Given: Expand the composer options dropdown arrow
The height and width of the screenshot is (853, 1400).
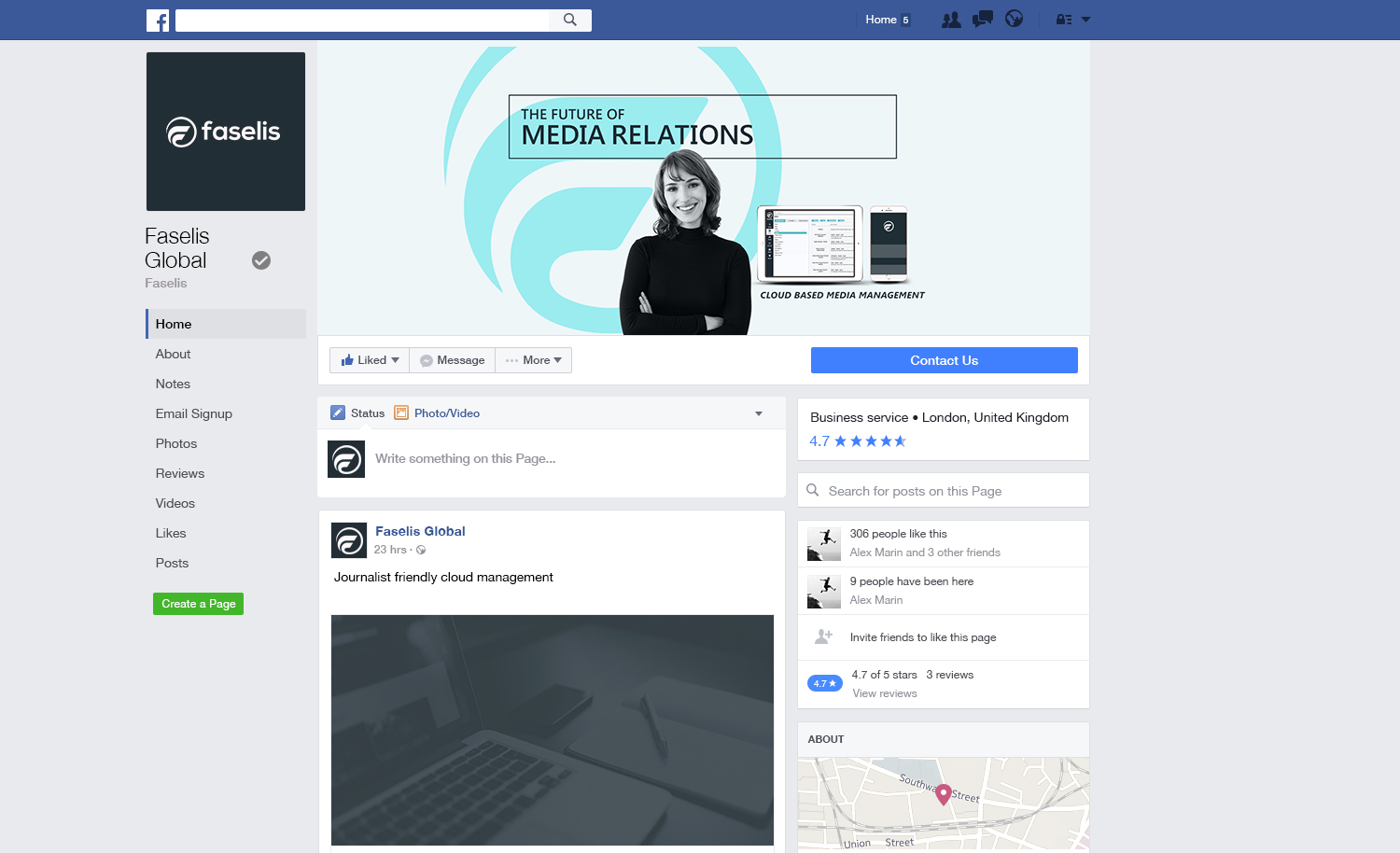Looking at the screenshot, I should pyautogui.click(x=759, y=413).
